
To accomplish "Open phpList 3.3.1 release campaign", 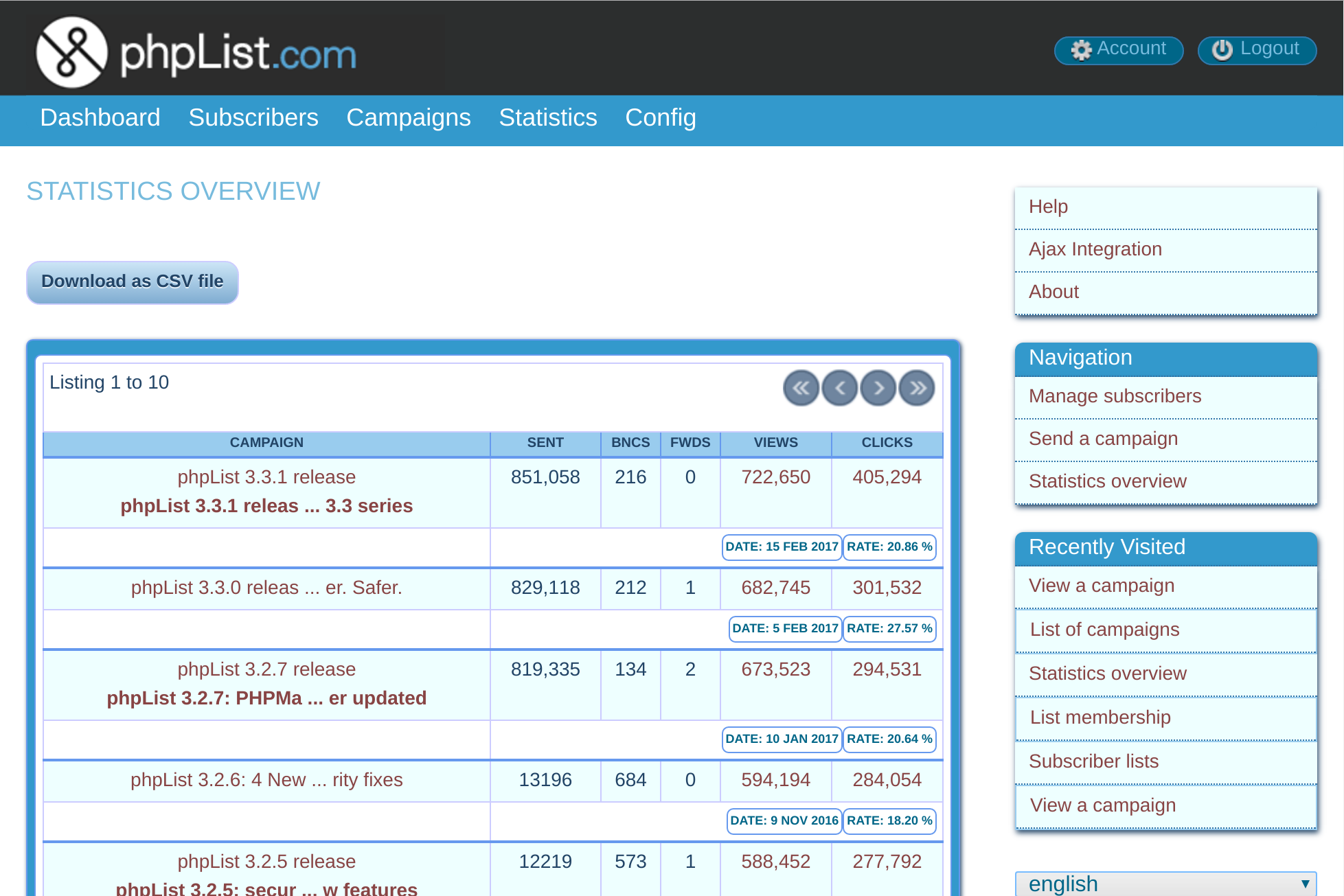I will 266,477.
